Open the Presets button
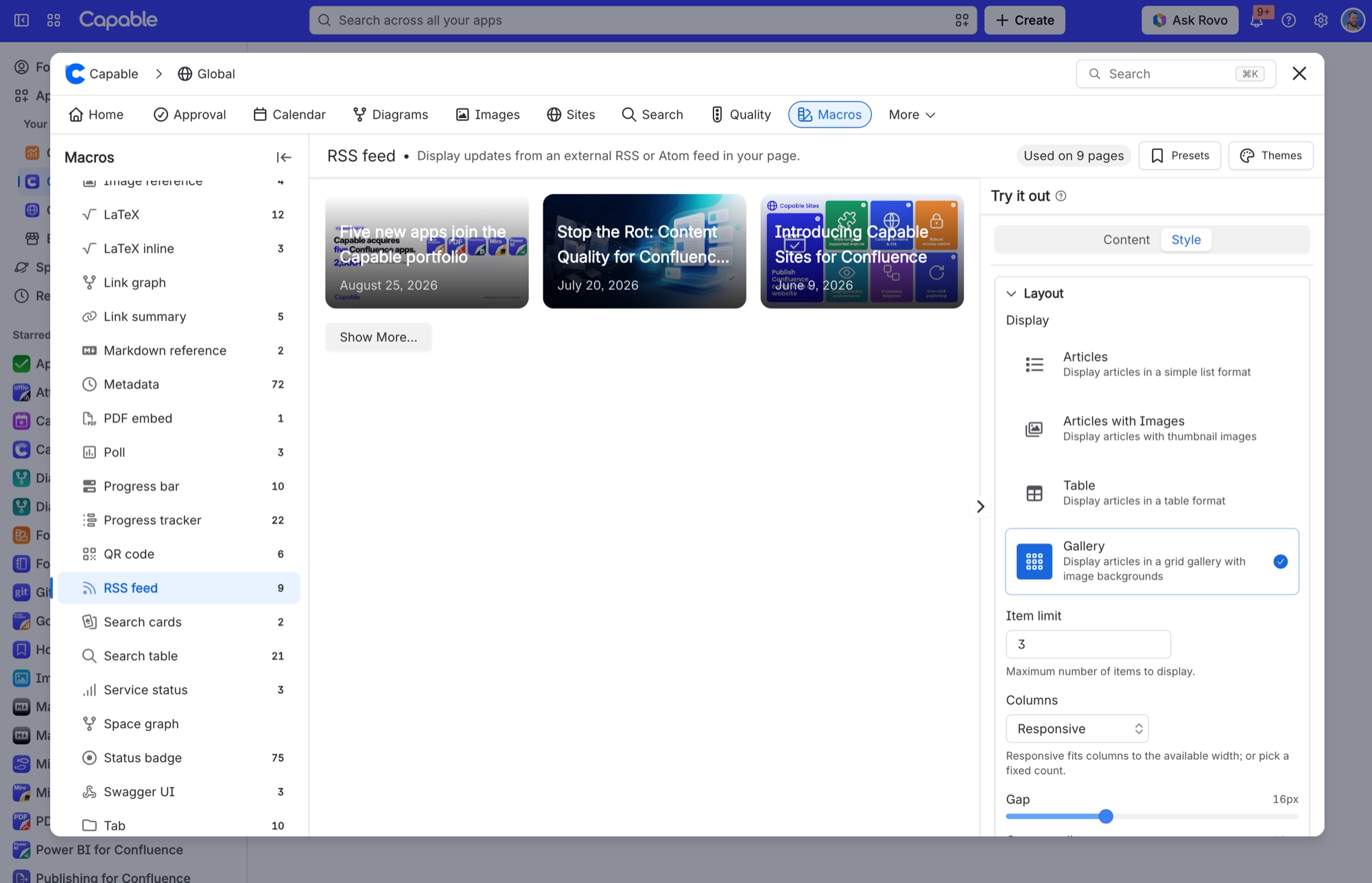Screen dimensions: 1372x883 (1179, 156)
